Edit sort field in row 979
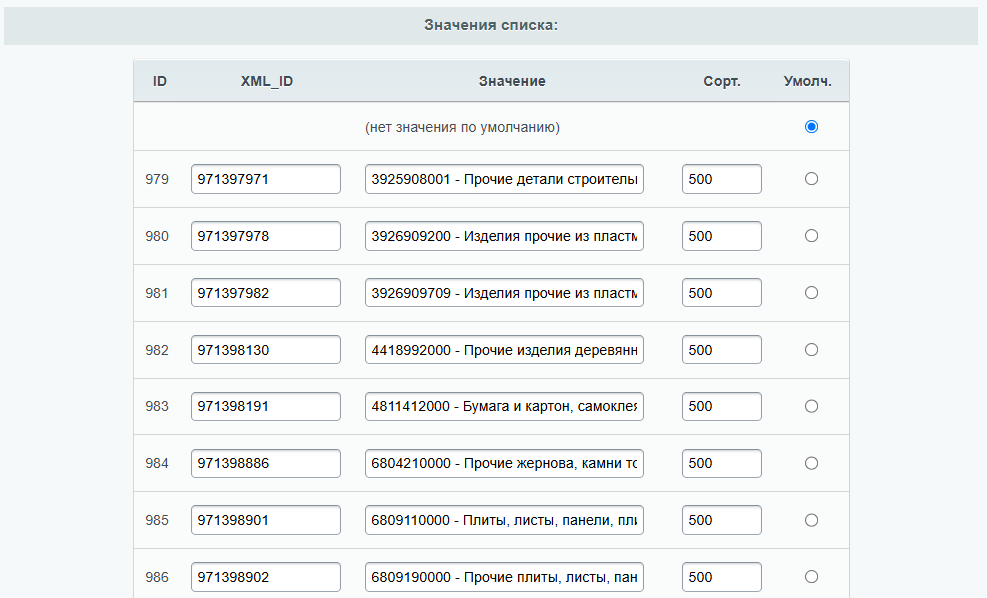Screen dimensions: 987x598 [x=721, y=179]
